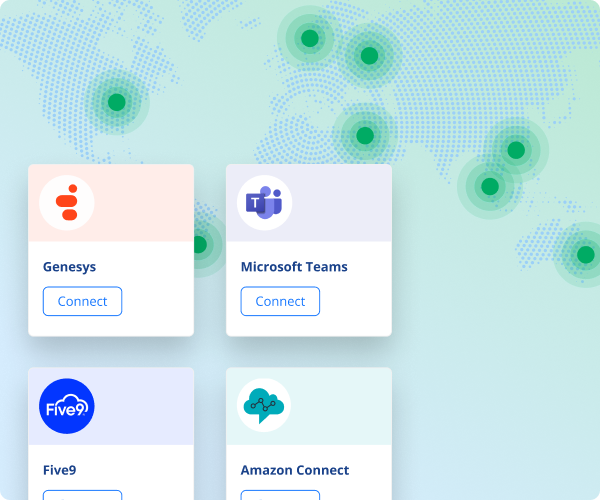Open the Five9 card title
This screenshot has height=500, width=600.
pos(62,470)
